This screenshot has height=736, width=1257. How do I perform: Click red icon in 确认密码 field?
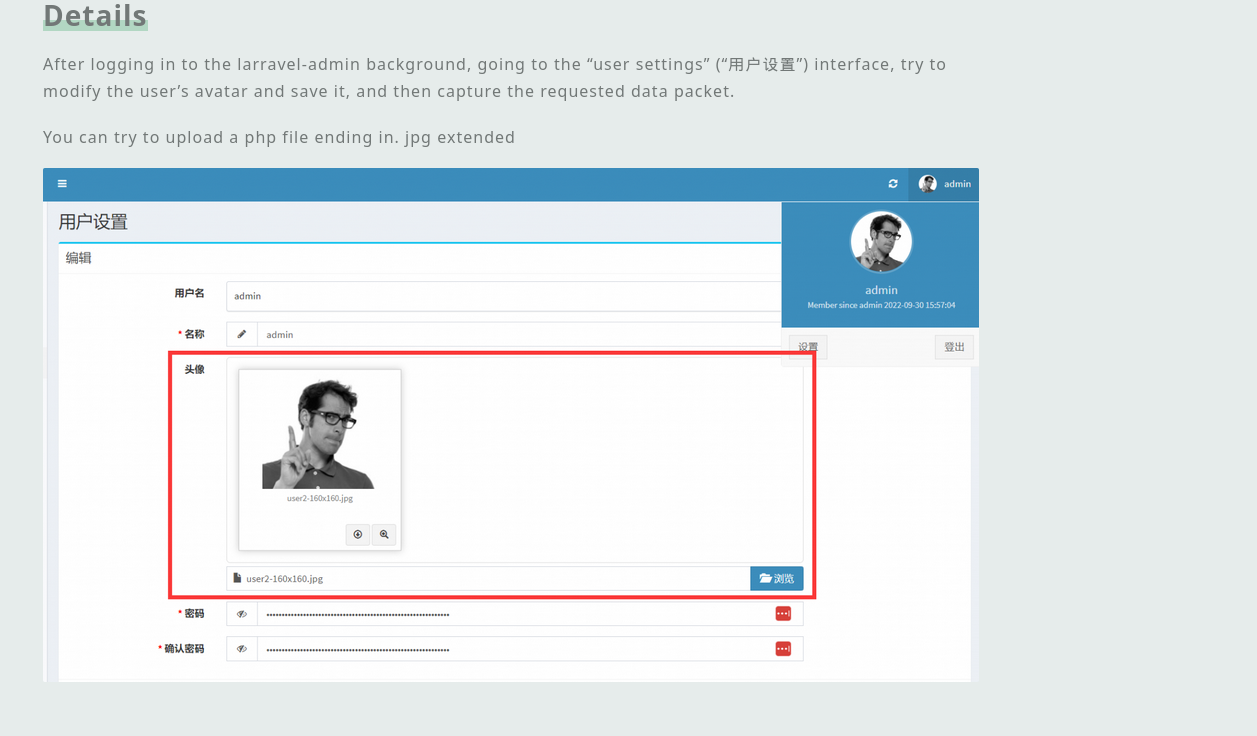(x=783, y=649)
